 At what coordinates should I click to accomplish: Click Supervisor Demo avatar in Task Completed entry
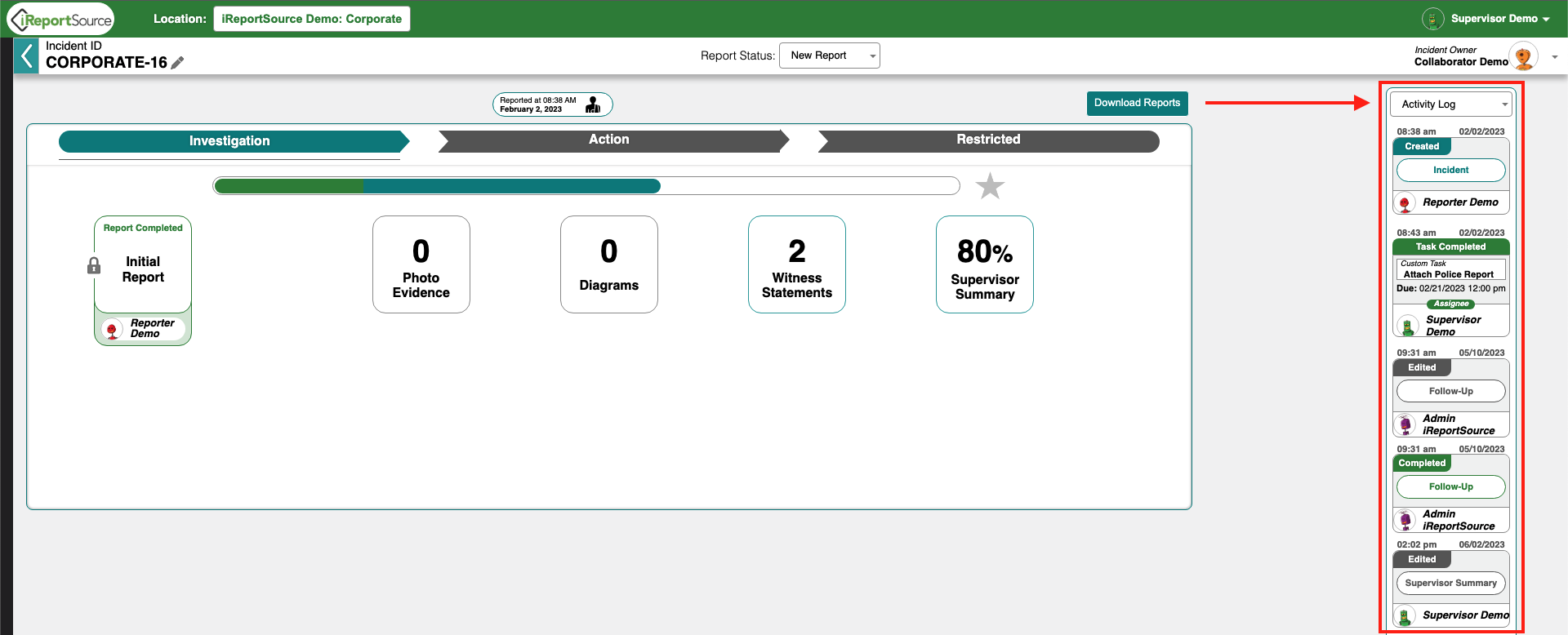point(1407,326)
